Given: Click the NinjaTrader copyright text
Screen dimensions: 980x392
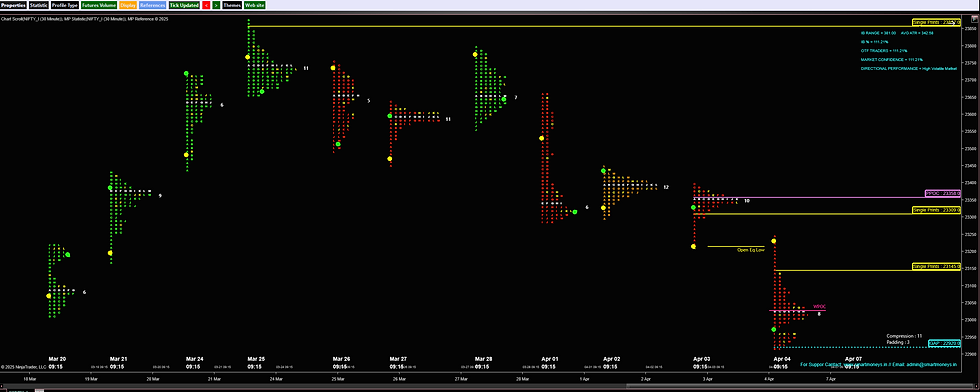Looking at the screenshot, I should [x=23, y=367].
